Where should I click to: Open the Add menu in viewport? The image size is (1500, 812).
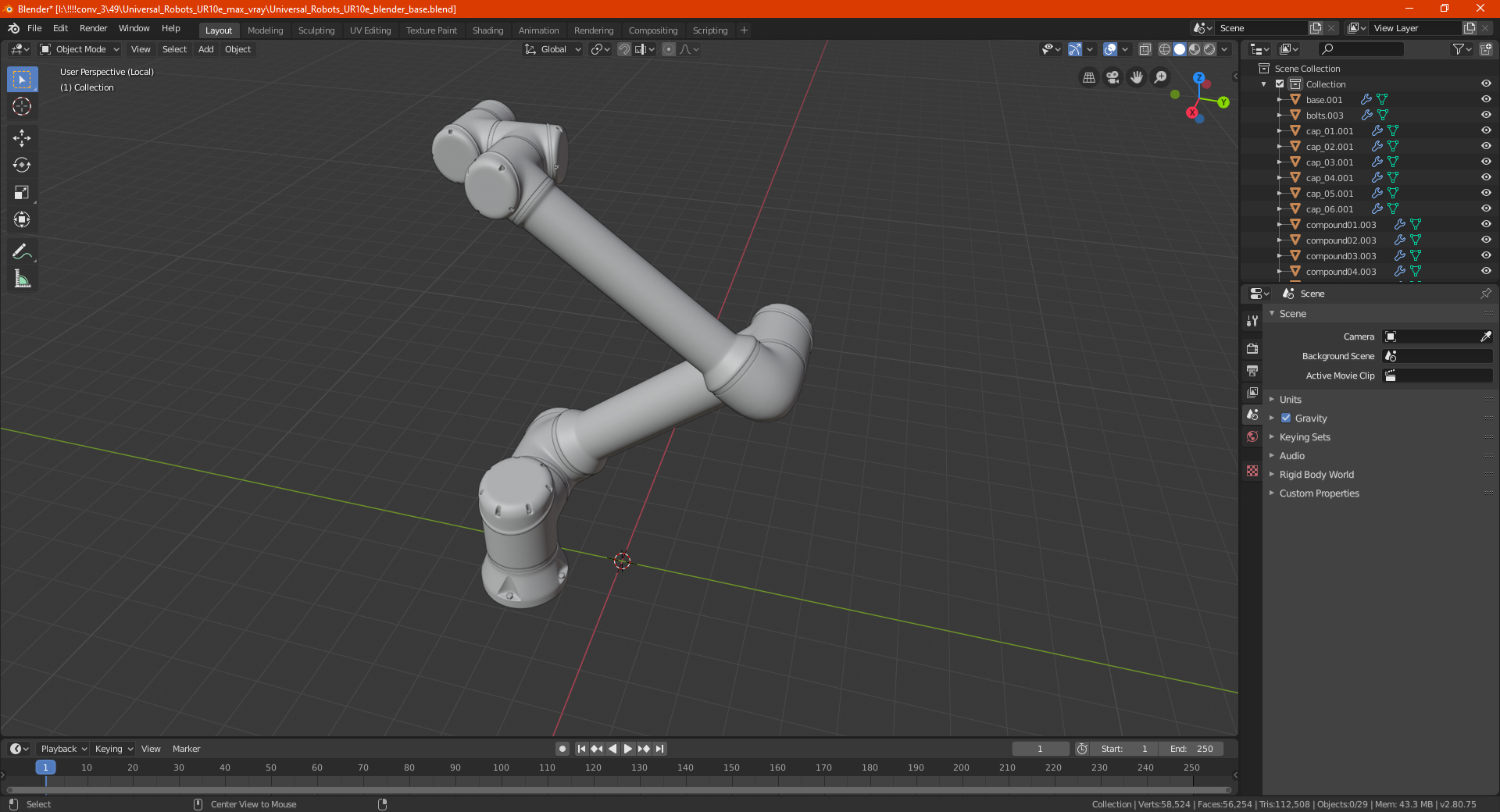coord(205,49)
